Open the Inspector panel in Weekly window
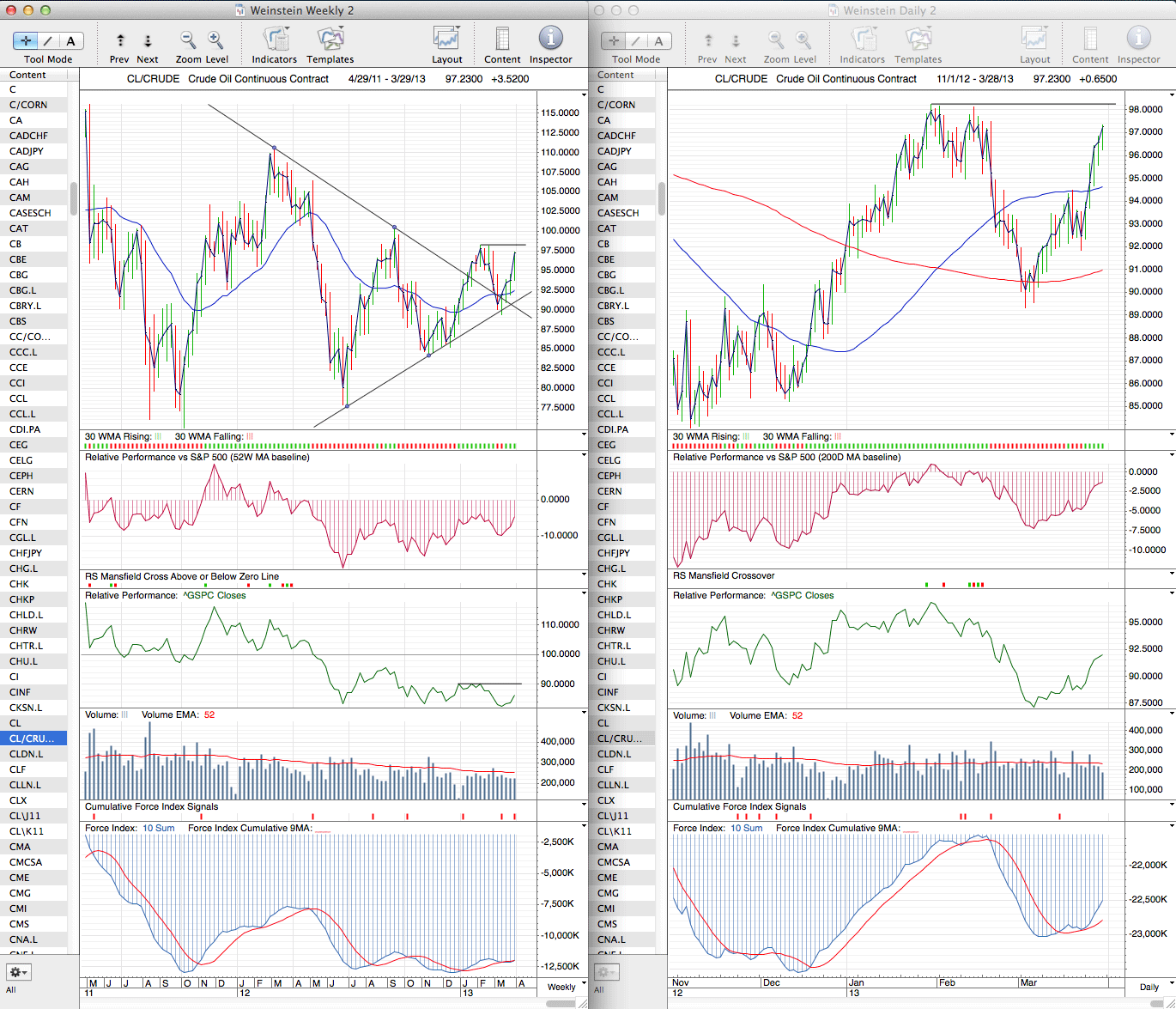Image resolution: width=1176 pixels, height=1009 pixels. 550,40
